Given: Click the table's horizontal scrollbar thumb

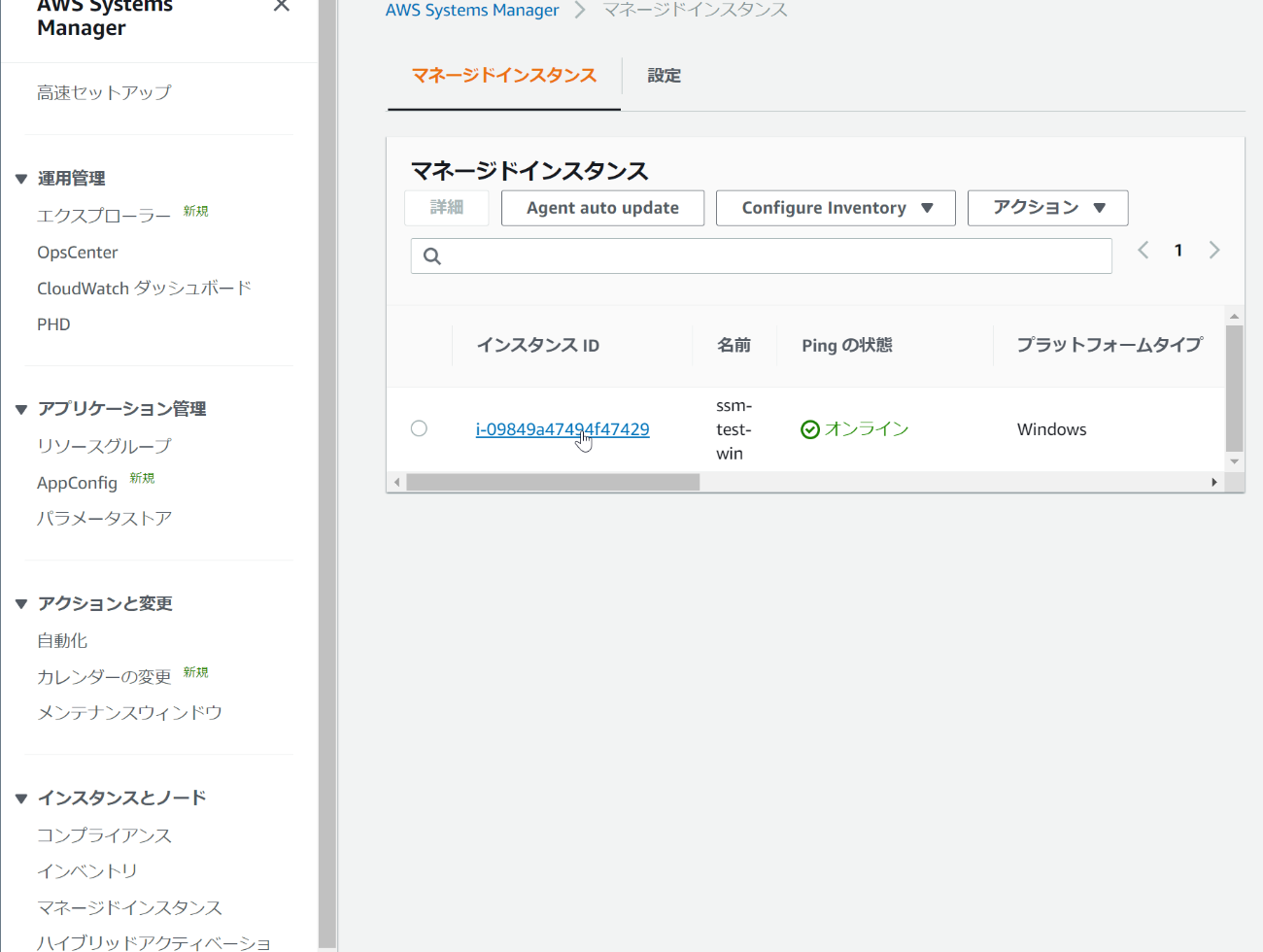Looking at the screenshot, I should pyautogui.click(x=553, y=482).
